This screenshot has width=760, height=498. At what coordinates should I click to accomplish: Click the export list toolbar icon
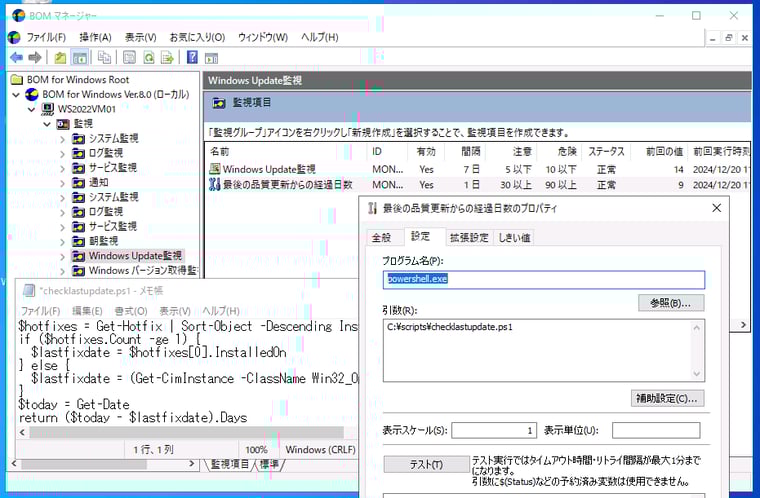168,58
